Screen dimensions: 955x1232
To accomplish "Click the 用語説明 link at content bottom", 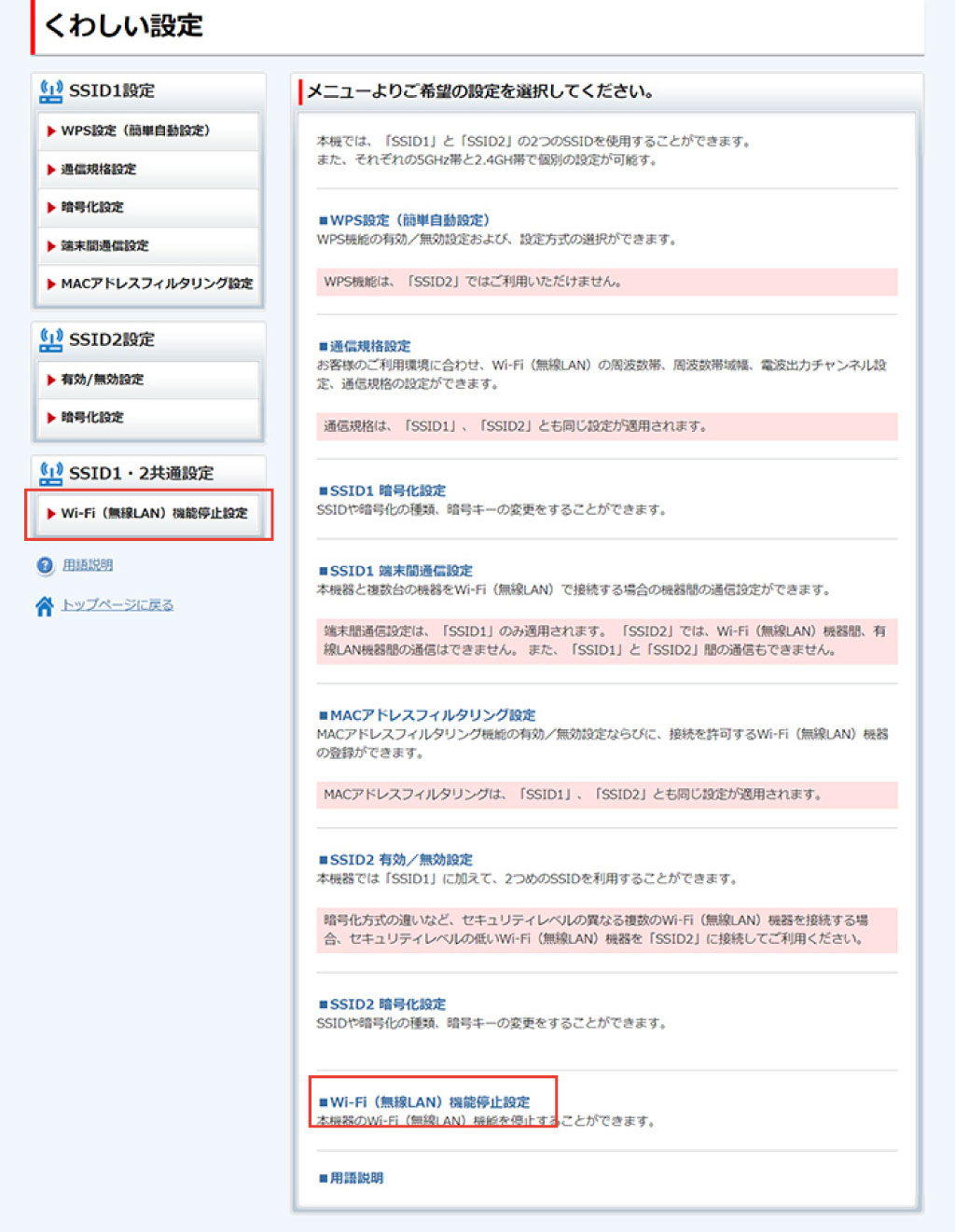I will pyautogui.click(x=356, y=1179).
